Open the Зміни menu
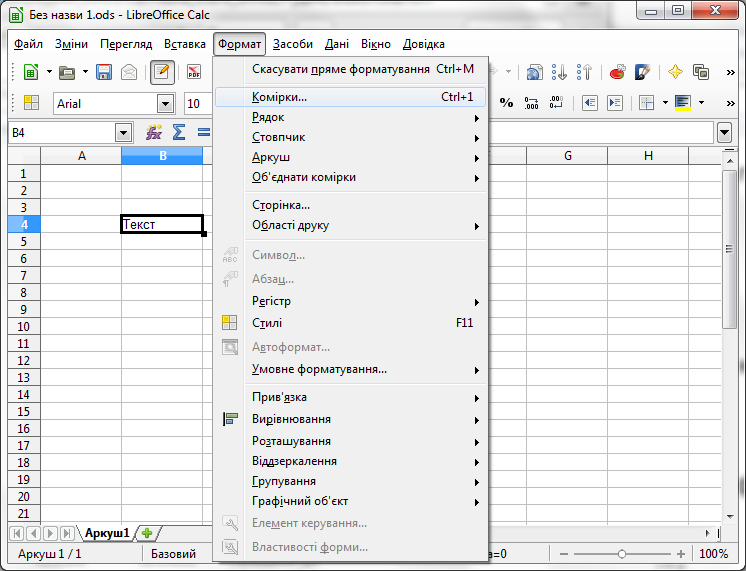 [x=71, y=44]
